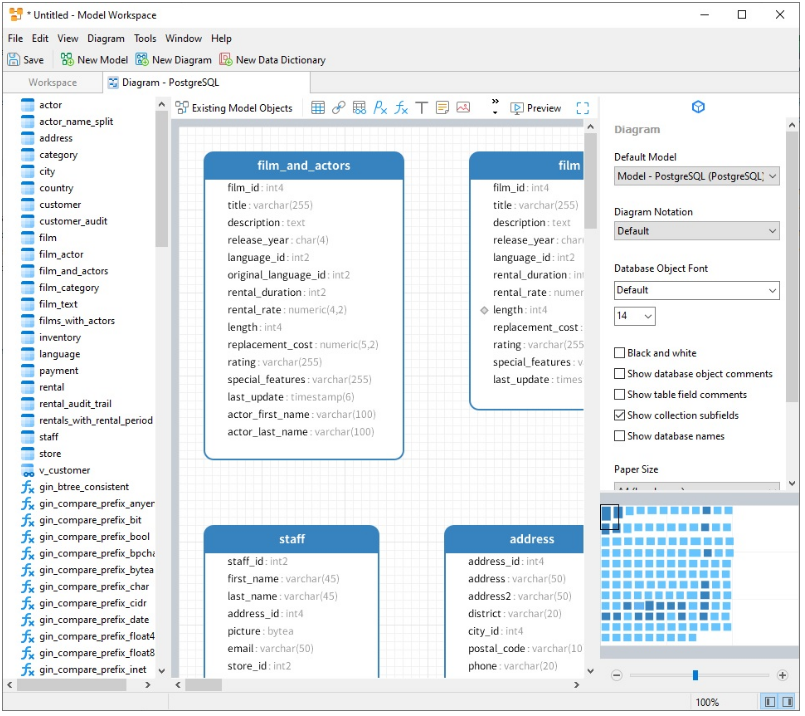Select the note tool icon
805x716 pixels.
(x=442, y=108)
